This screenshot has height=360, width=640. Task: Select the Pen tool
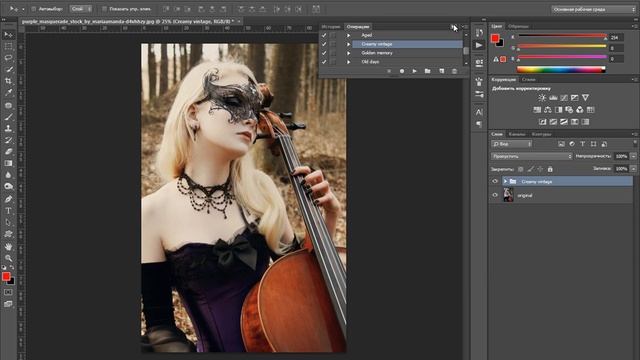(x=8, y=199)
